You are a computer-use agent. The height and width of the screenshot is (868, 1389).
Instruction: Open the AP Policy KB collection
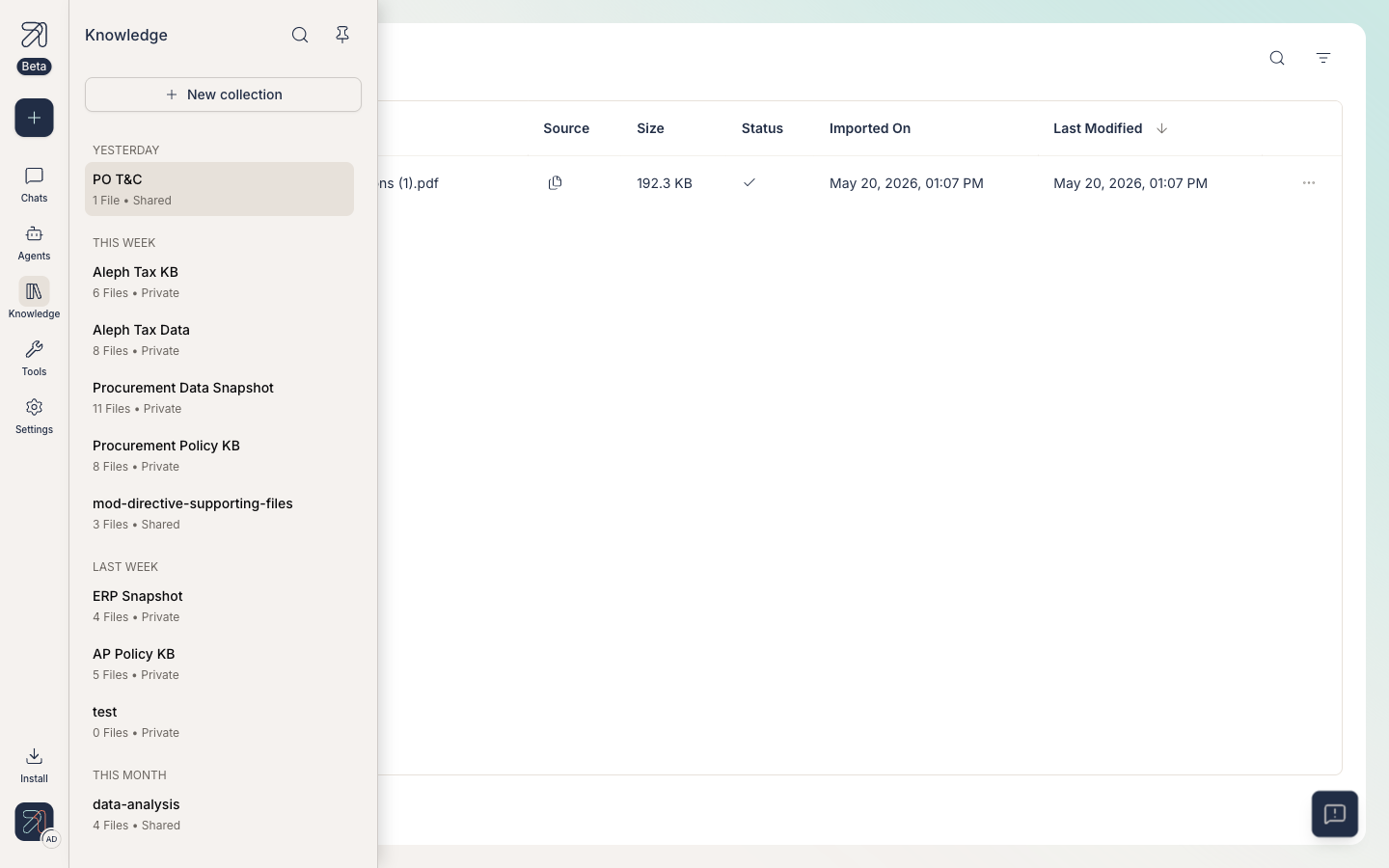219,664
